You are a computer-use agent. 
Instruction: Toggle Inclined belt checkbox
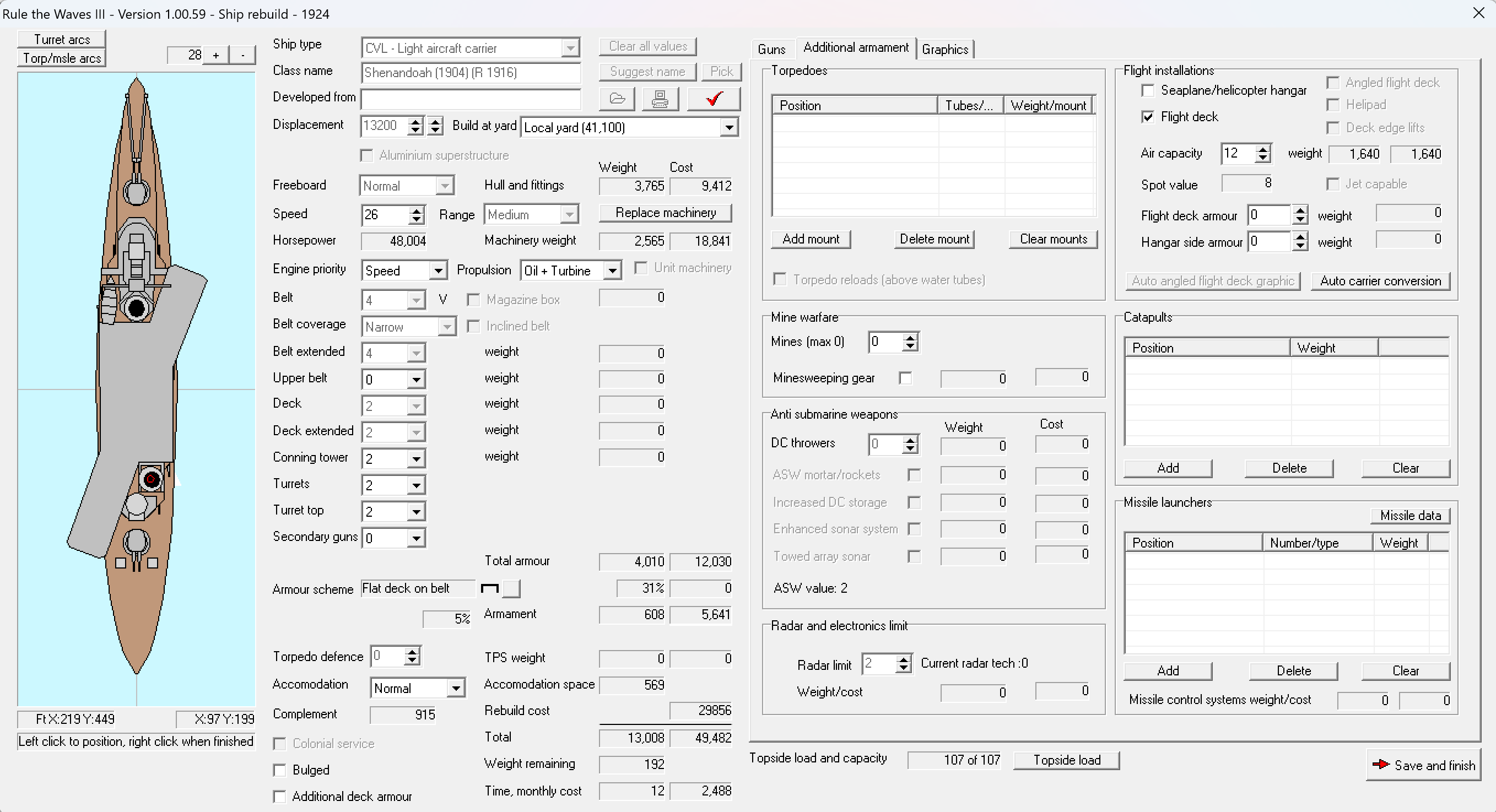[x=473, y=326]
